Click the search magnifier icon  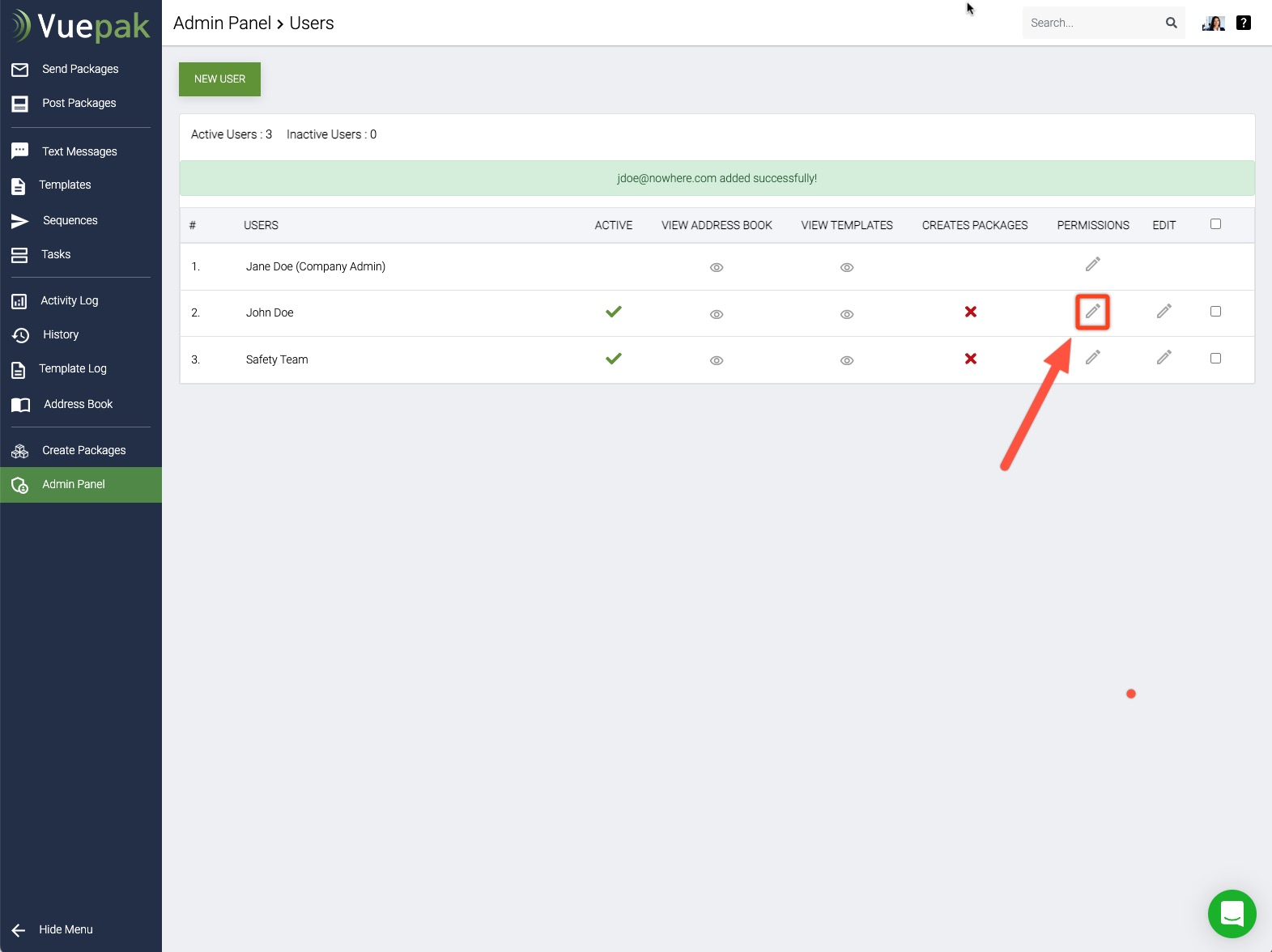coord(1171,23)
